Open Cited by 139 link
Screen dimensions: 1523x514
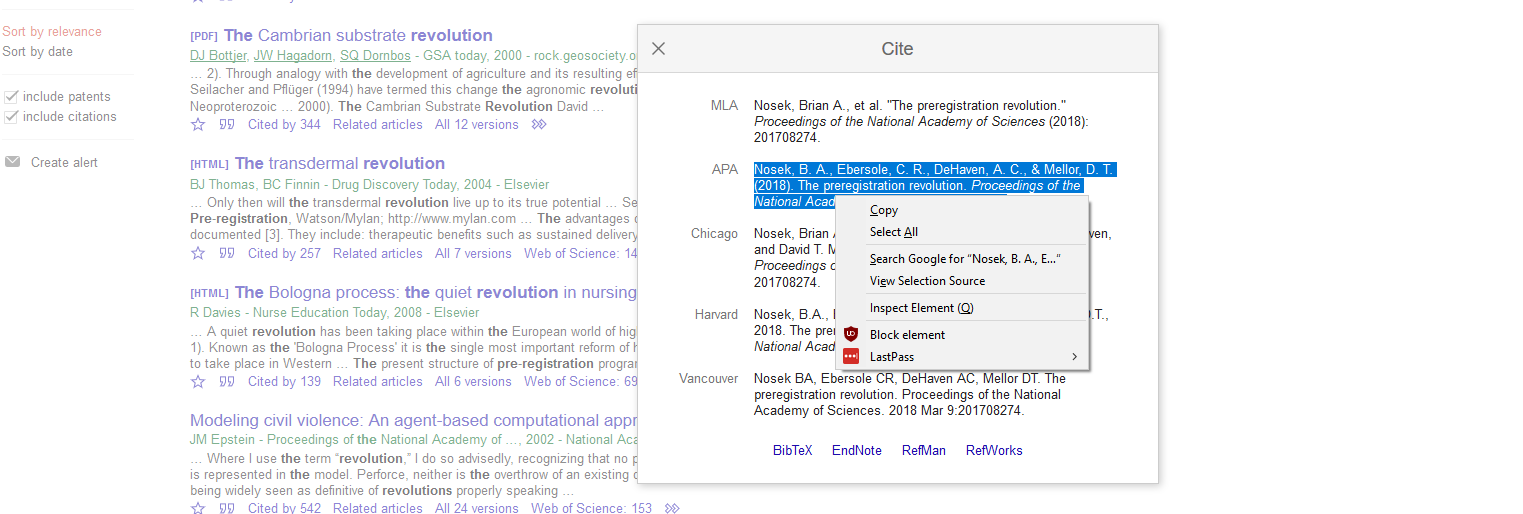(x=284, y=382)
